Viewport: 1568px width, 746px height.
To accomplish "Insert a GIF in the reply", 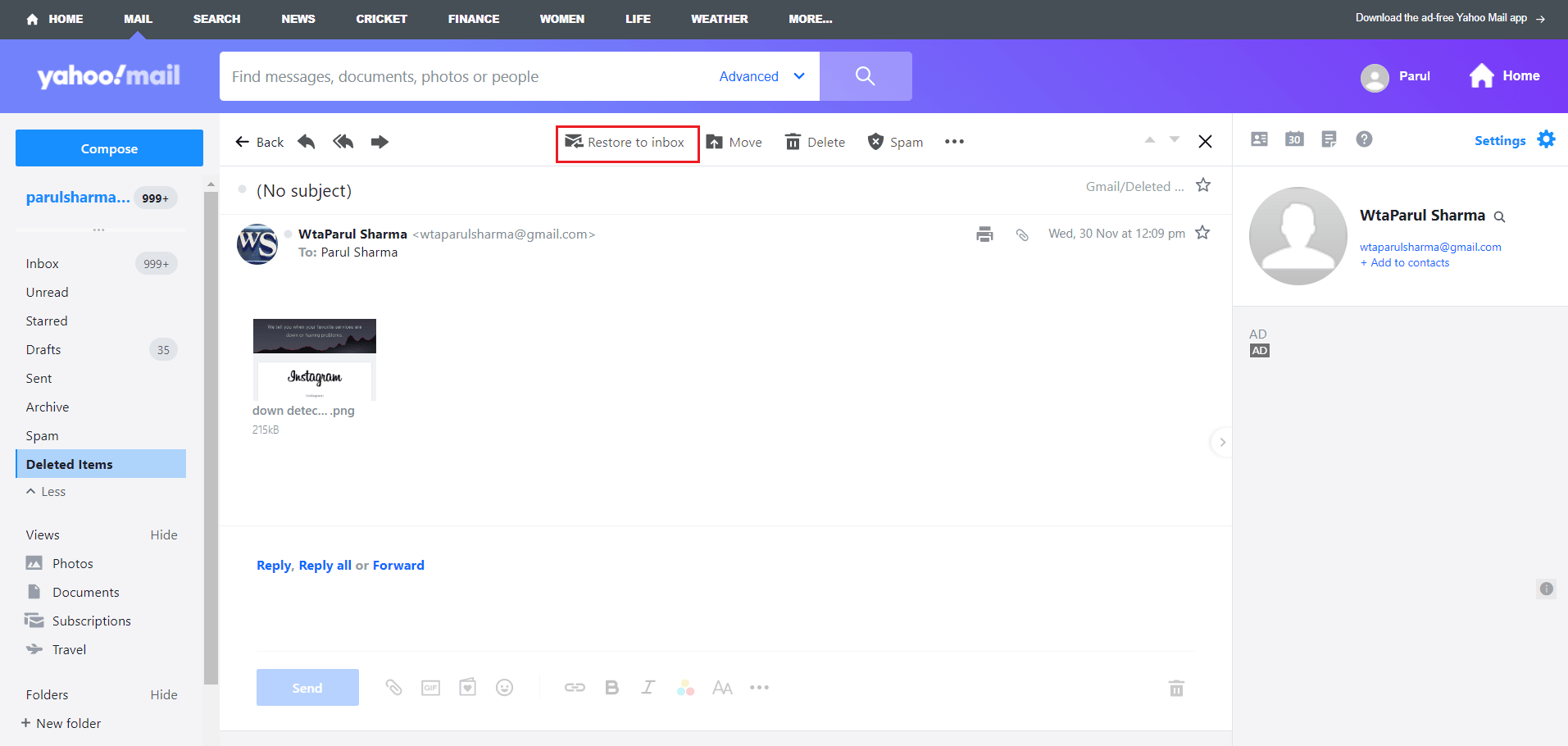I will [x=430, y=688].
